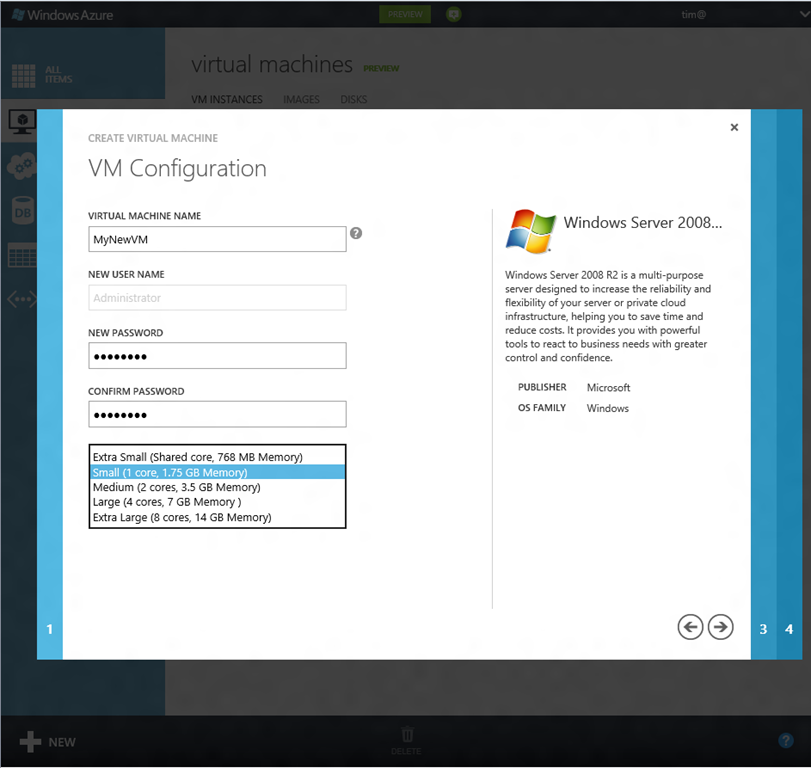Expand the account menu chevron beside tim@
Viewport: 811px width, 768px height.
[x=804, y=14]
